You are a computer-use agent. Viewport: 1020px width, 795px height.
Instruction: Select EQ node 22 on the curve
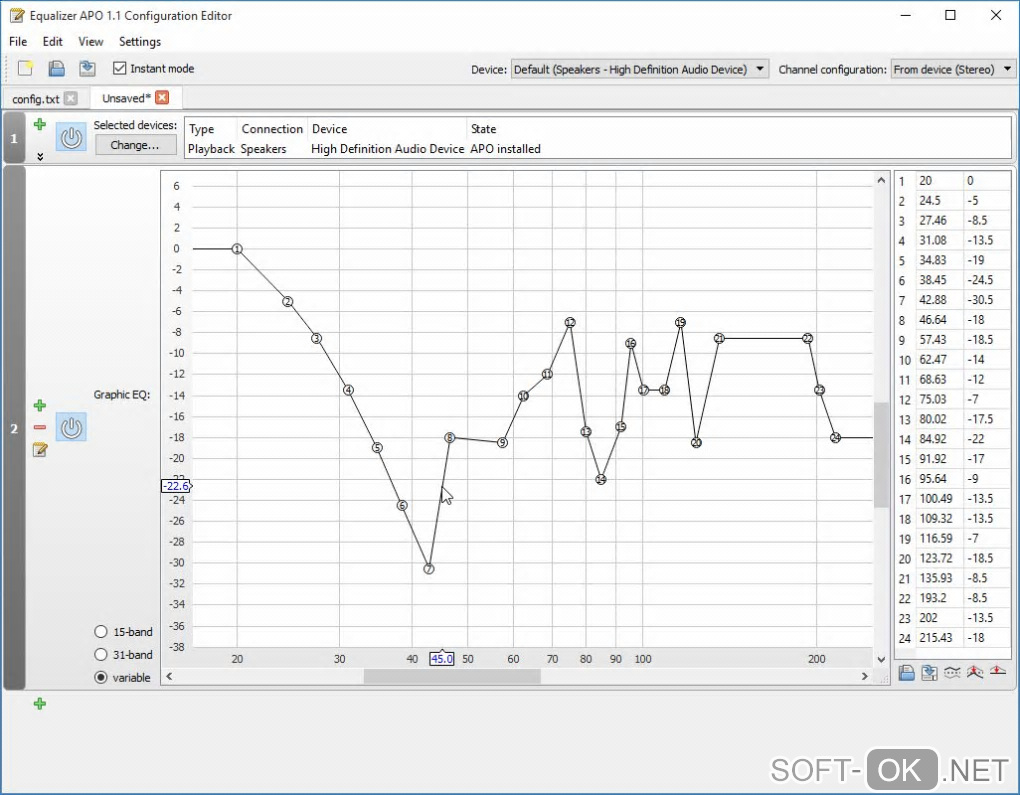(x=808, y=338)
